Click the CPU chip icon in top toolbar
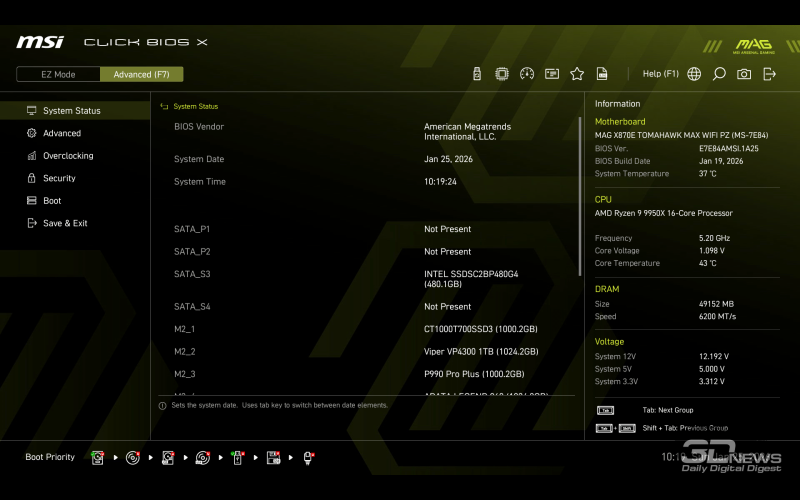The height and width of the screenshot is (500, 800). point(502,74)
